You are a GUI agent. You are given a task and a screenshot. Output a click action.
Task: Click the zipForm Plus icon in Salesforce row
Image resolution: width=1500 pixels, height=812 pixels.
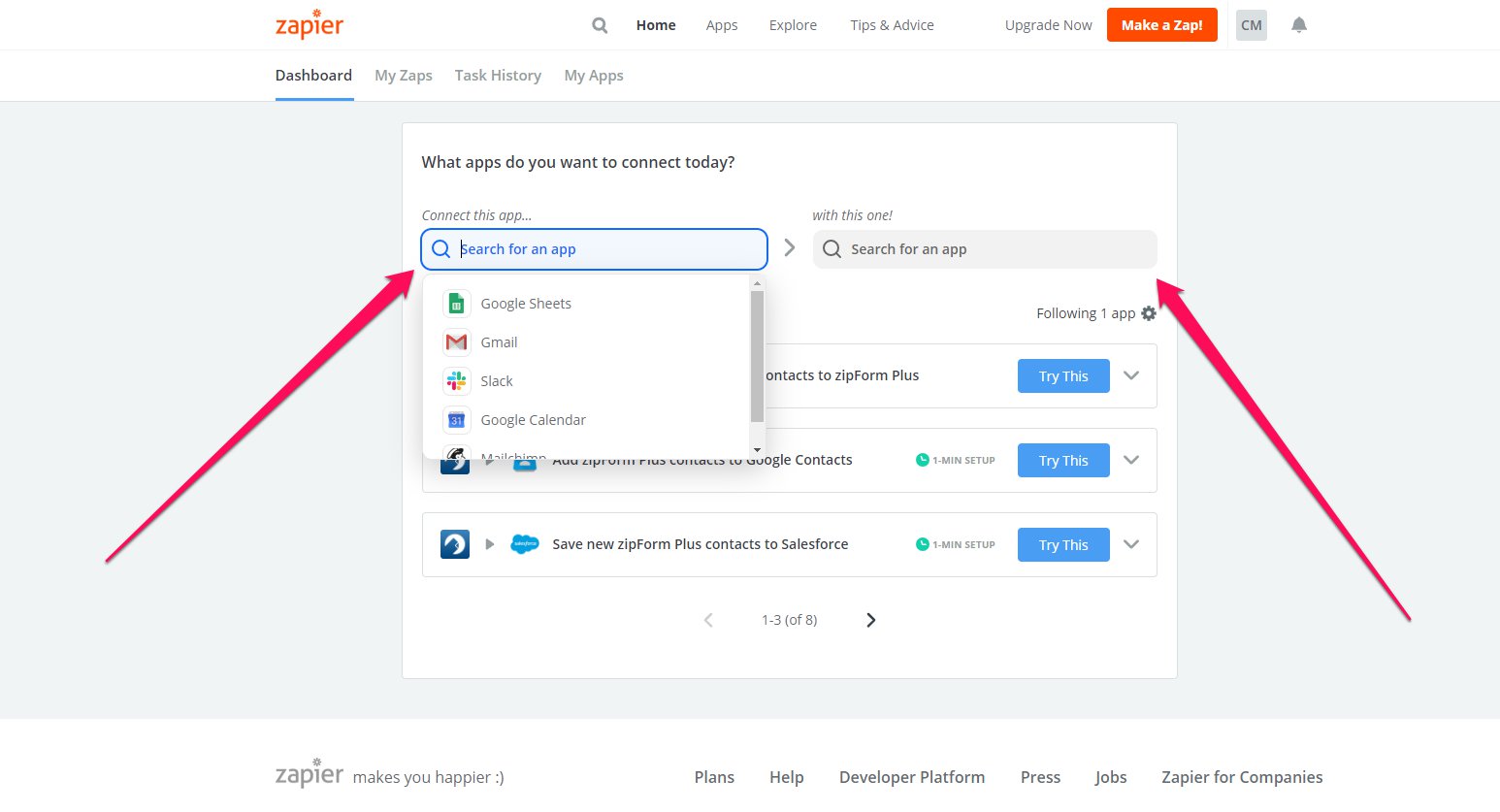[x=455, y=544]
